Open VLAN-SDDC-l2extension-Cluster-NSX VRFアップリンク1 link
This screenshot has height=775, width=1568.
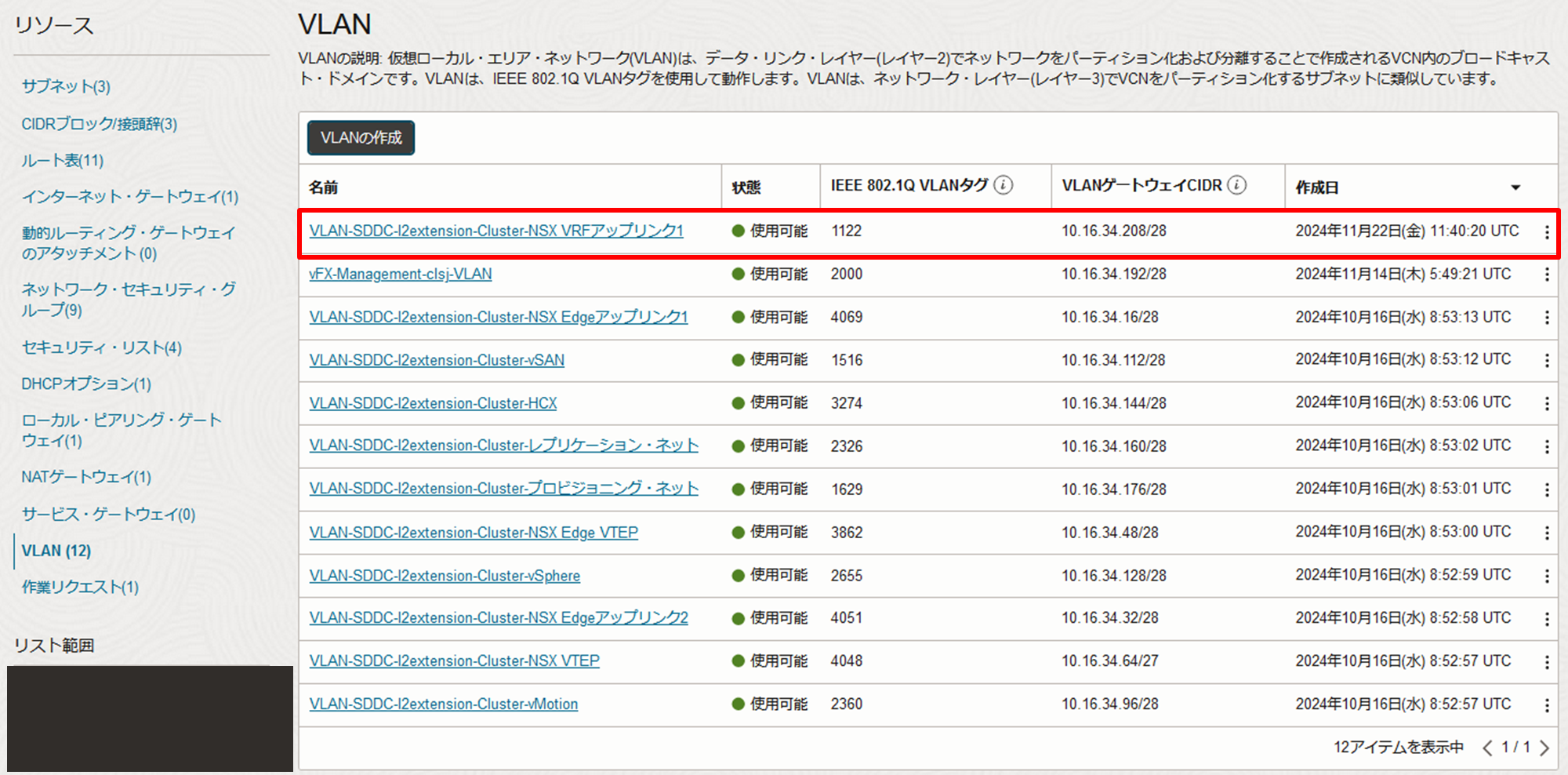coord(496,231)
